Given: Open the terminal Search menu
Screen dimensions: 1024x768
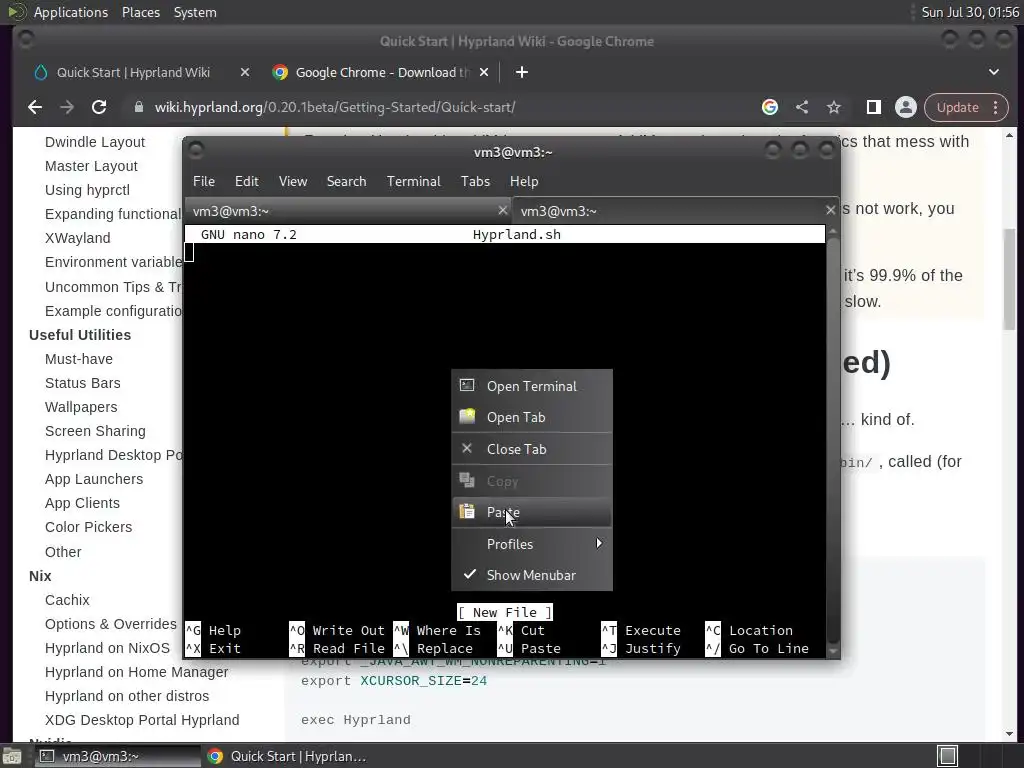Looking at the screenshot, I should [346, 182].
